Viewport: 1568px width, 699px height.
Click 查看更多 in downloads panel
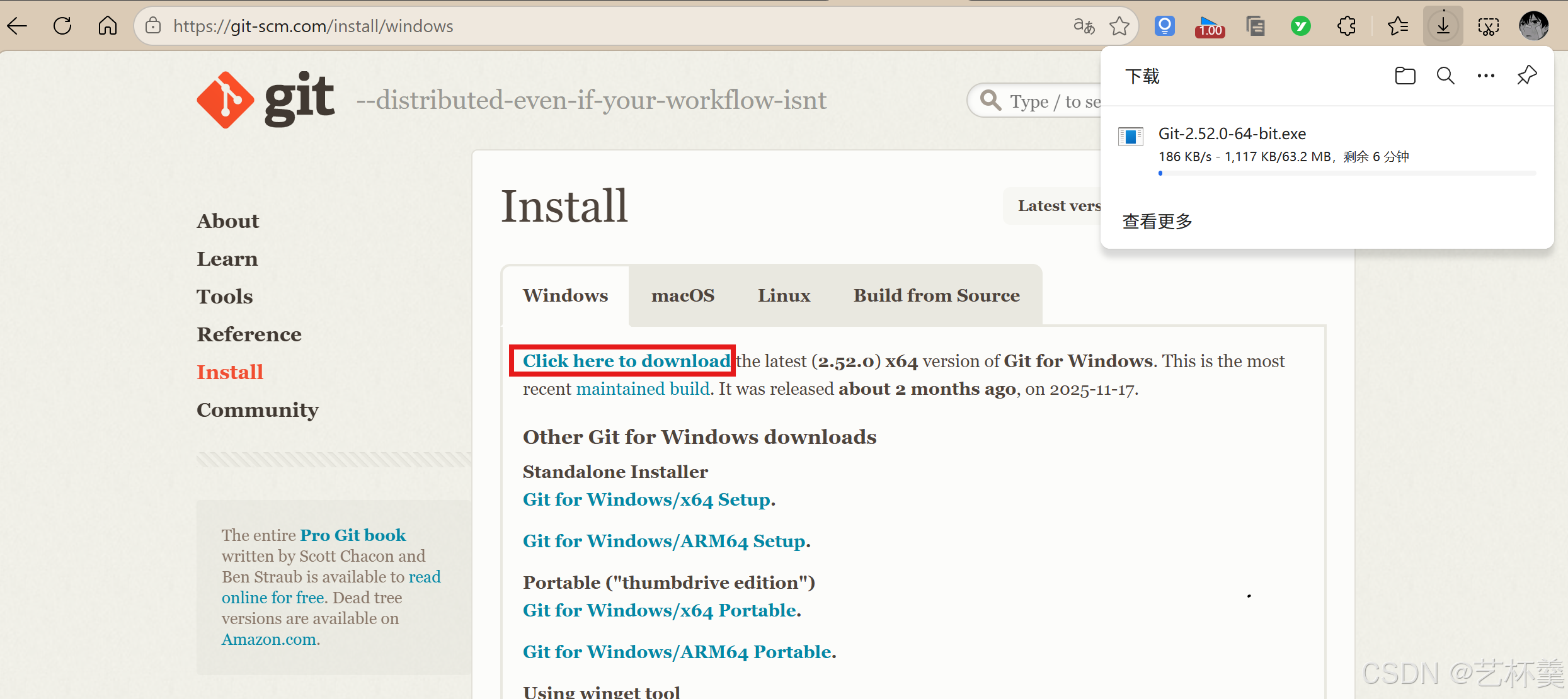point(1157,222)
